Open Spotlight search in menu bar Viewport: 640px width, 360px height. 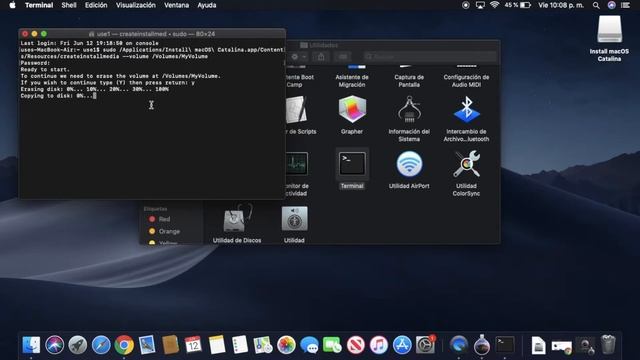[x=596, y=5]
